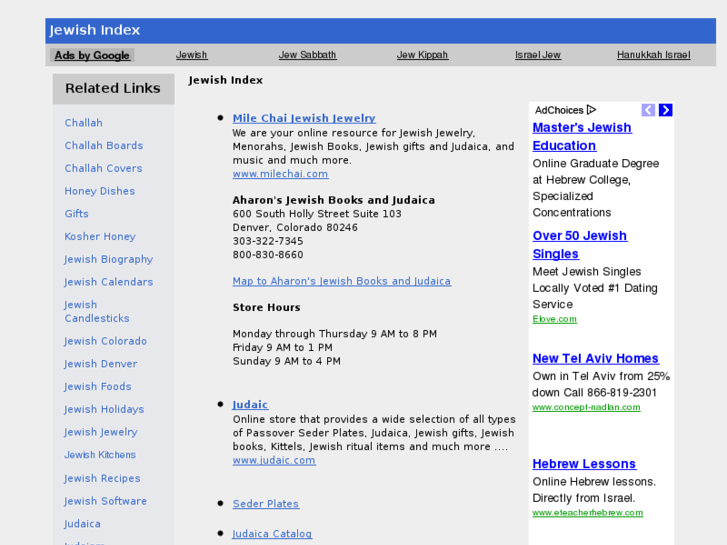Open the Ads by Google label
This screenshot has height=545, width=727.
click(x=92, y=55)
